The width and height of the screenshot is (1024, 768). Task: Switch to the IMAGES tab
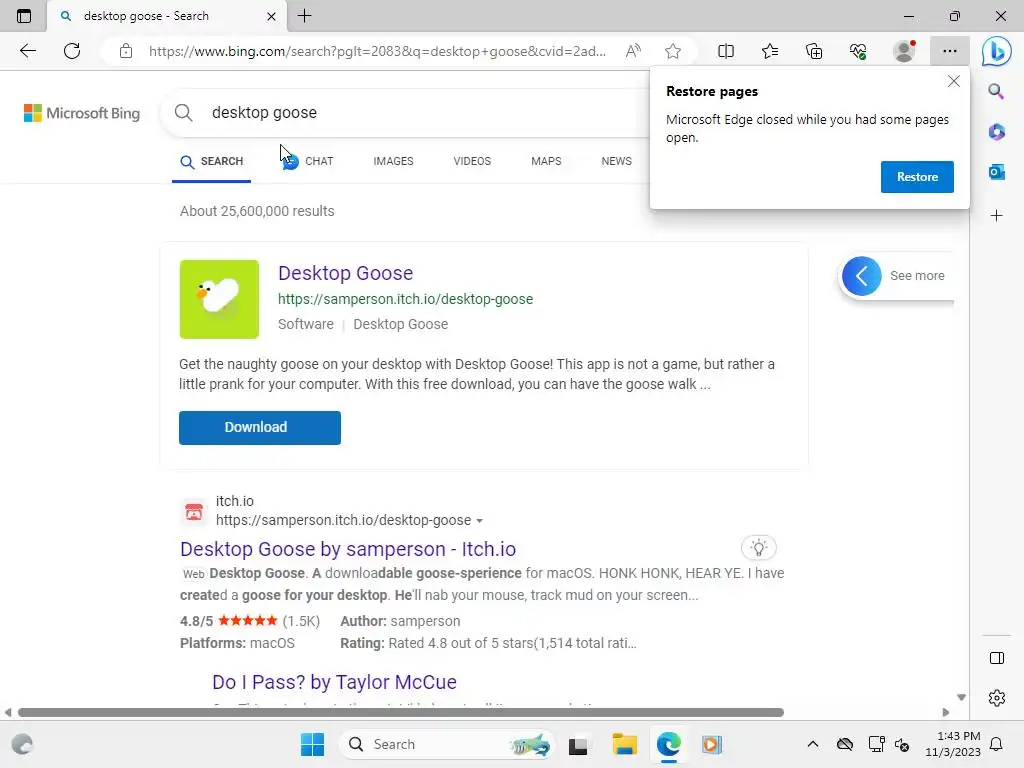click(393, 161)
